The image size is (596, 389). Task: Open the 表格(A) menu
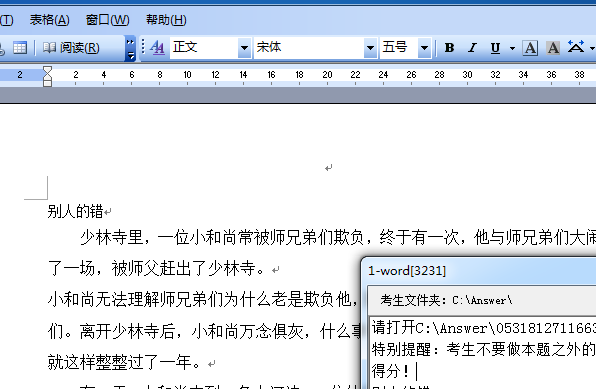pos(49,20)
